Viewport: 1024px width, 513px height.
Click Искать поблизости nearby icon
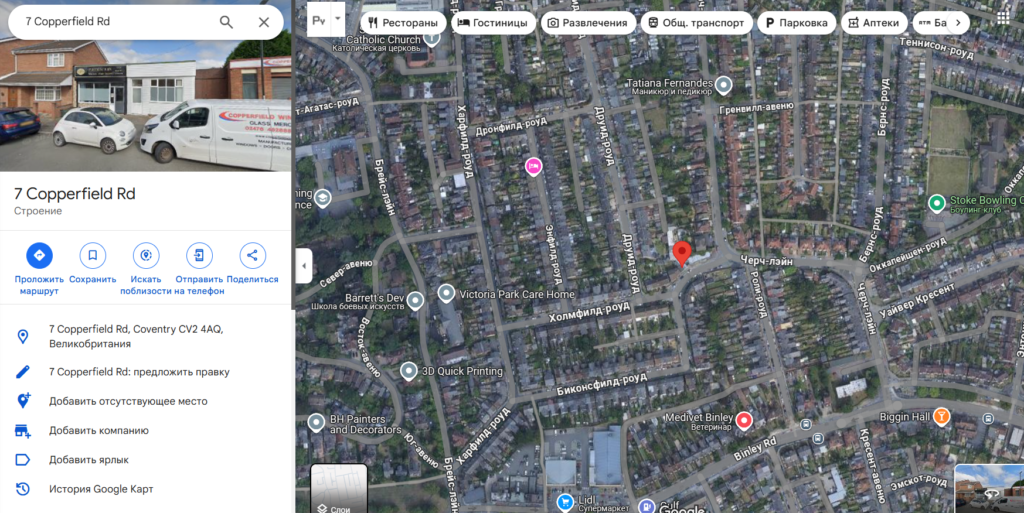(x=146, y=255)
